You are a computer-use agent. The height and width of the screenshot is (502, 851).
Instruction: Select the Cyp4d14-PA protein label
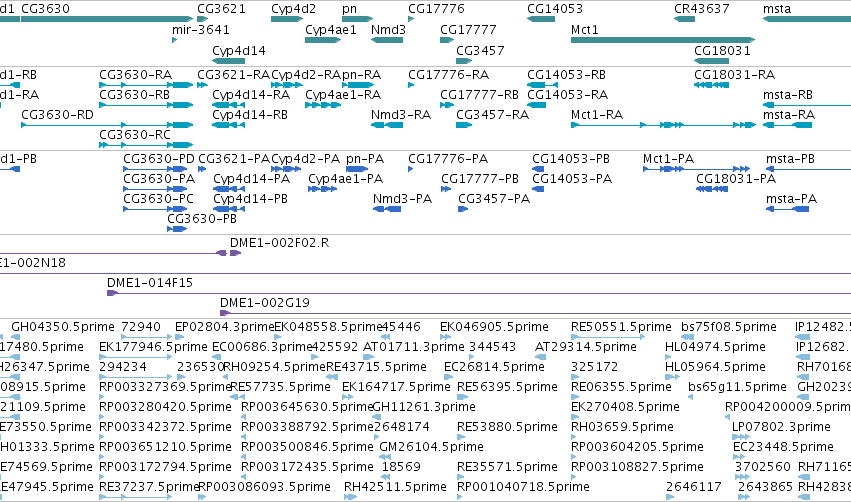251,179
